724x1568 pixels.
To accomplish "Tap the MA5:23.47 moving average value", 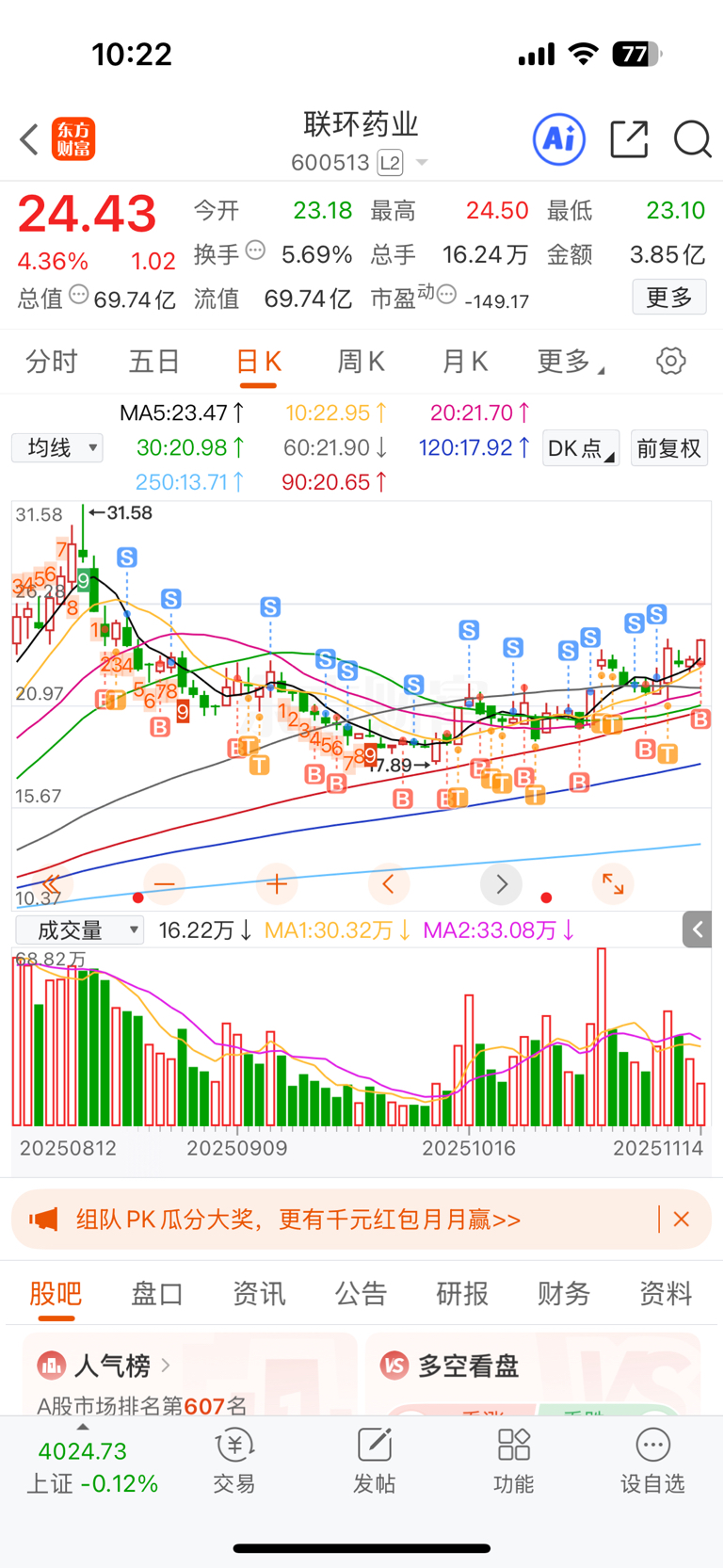I will click(184, 412).
